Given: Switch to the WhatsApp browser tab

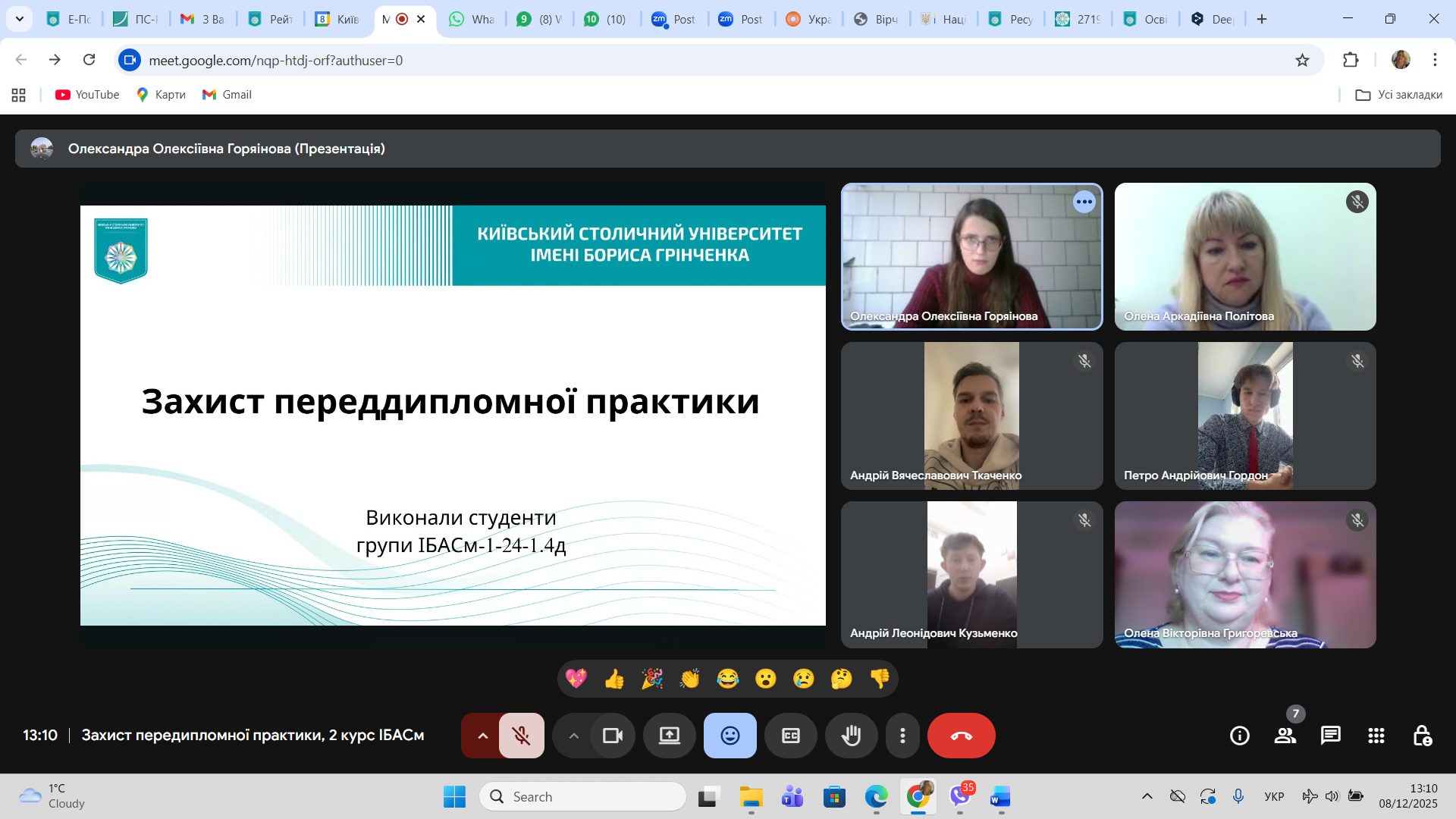Looking at the screenshot, I should [x=471, y=19].
